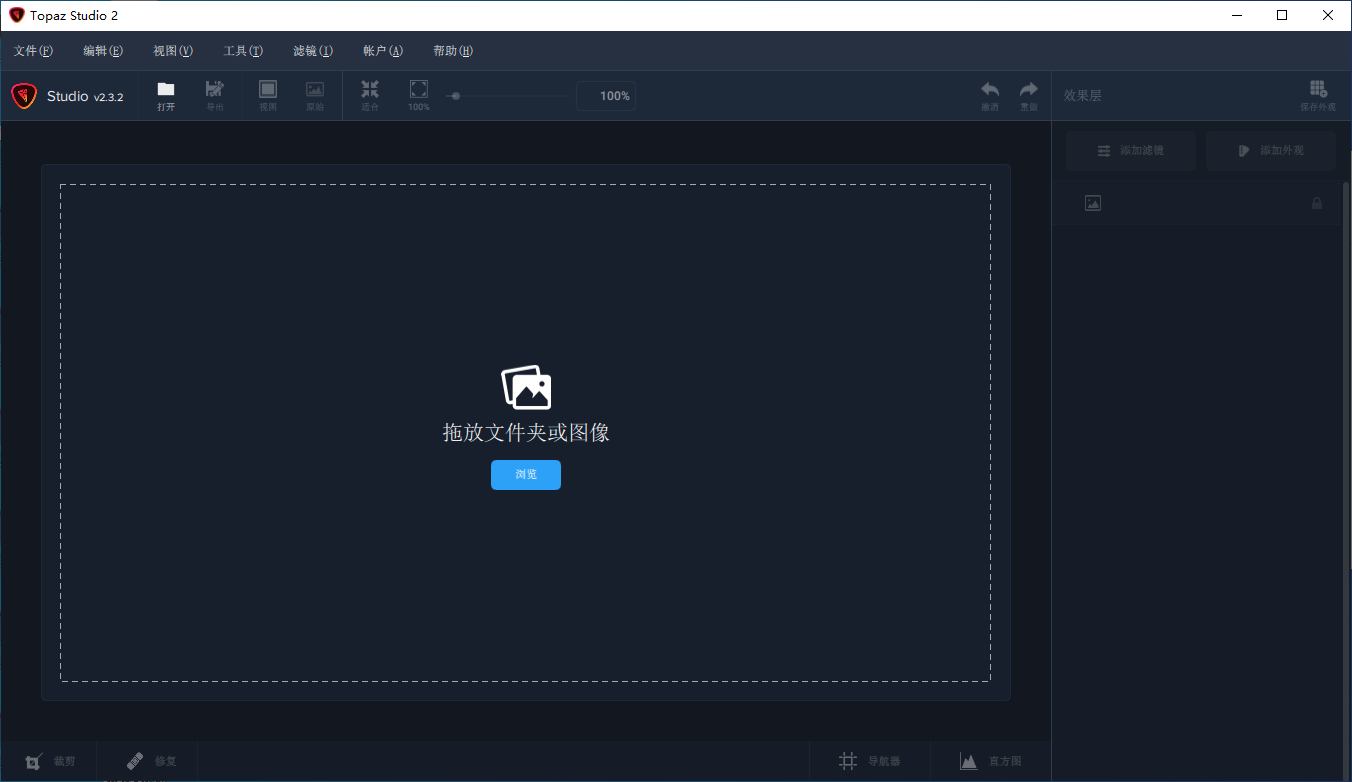Click the 拖放文件夹或图像 drop zone text

point(526,432)
